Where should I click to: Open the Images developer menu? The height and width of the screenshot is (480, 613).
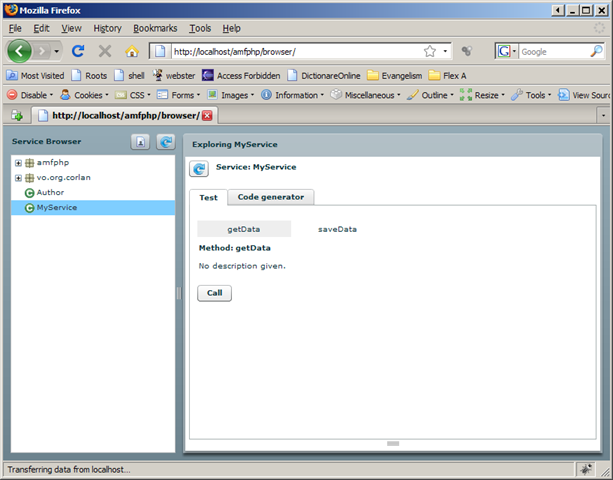[x=230, y=95]
